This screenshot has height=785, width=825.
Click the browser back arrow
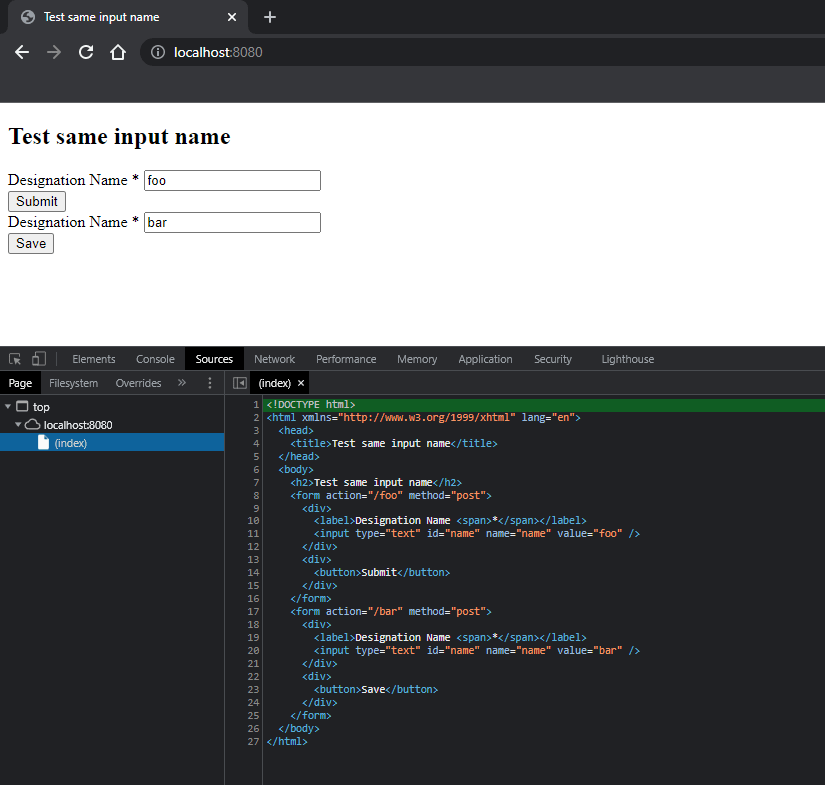tap(22, 52)
